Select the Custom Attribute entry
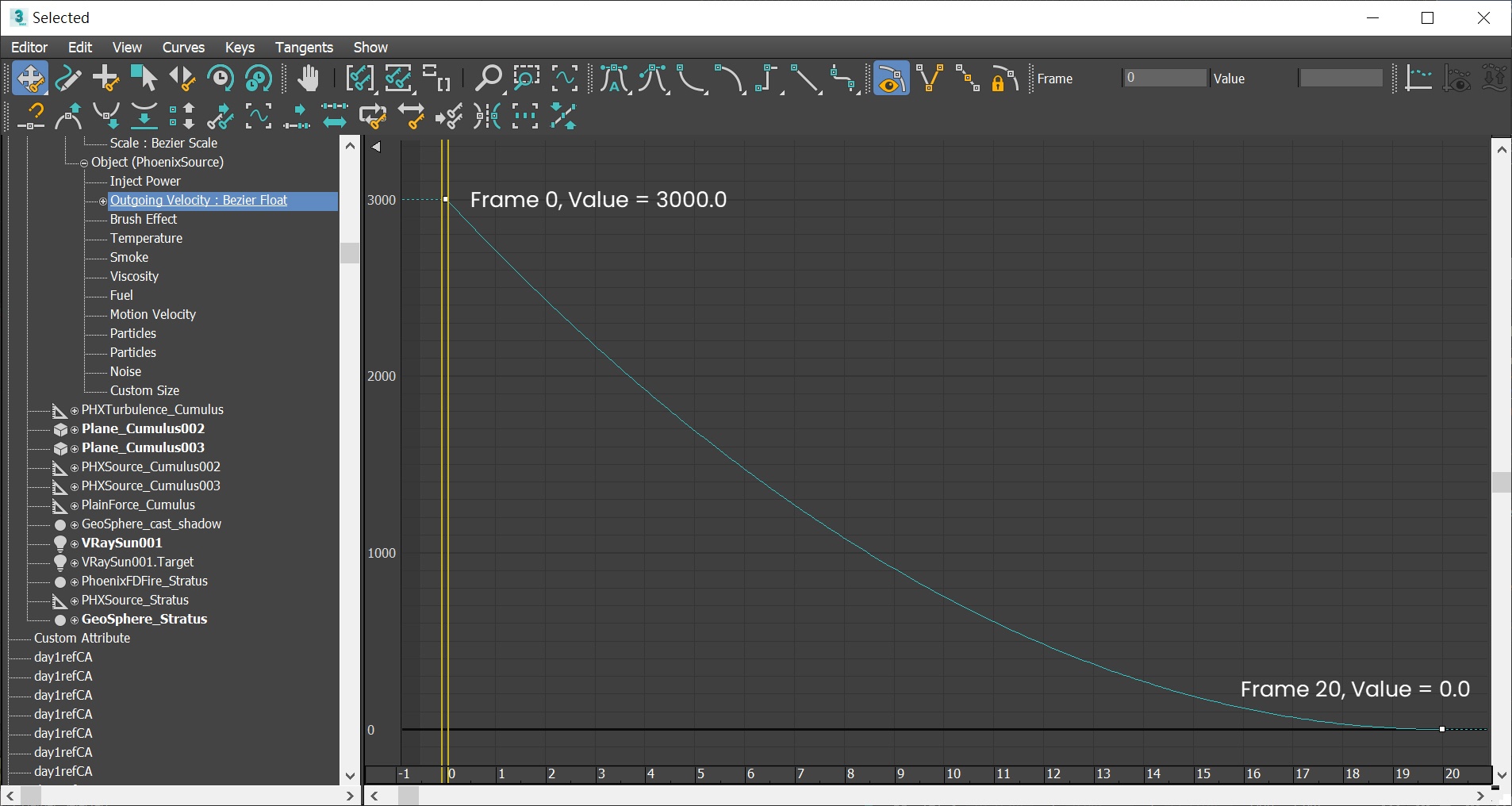 82,638
